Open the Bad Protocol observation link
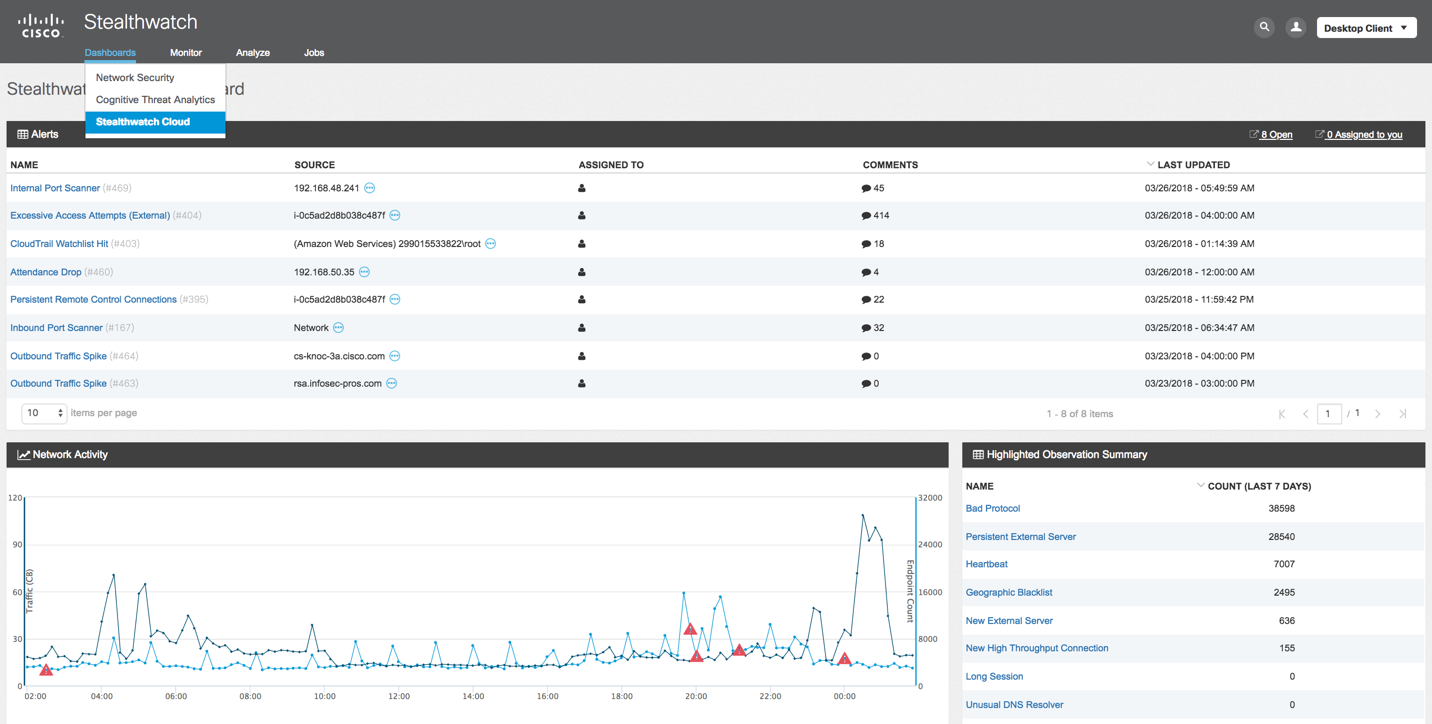The image size is (1432, 724). (x=993, y=509)
